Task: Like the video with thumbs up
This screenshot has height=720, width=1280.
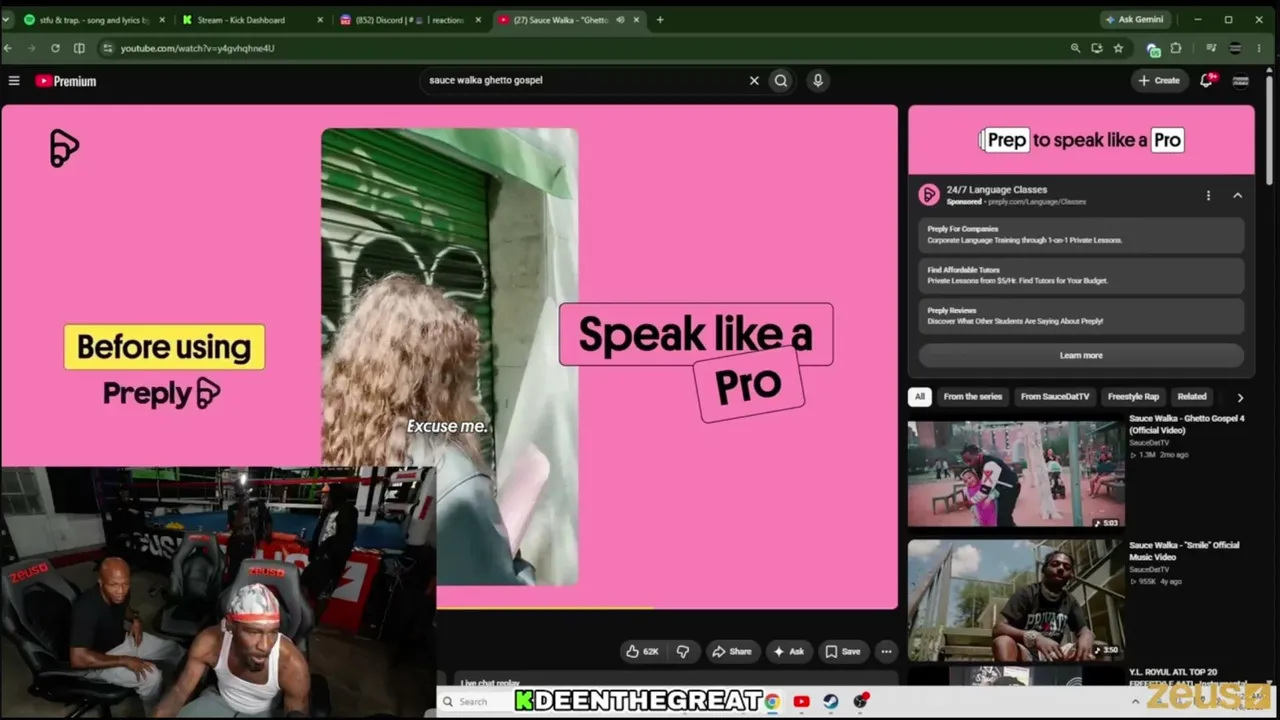Action: coord(642,651)
